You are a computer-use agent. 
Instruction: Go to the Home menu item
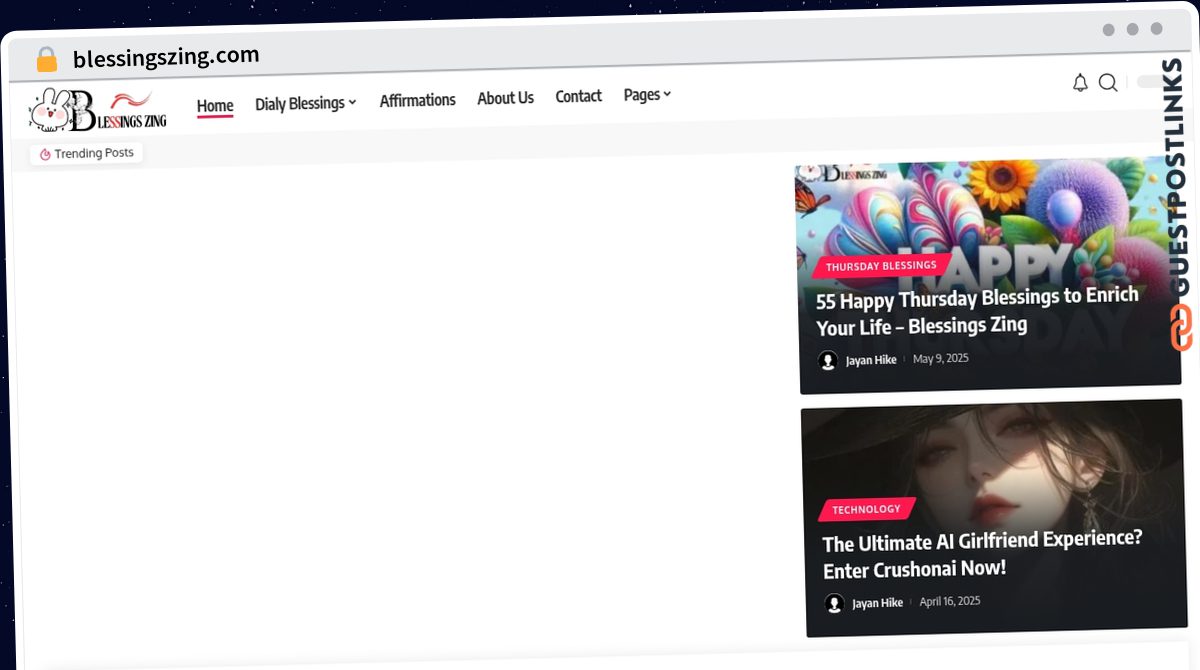(215, 106)
